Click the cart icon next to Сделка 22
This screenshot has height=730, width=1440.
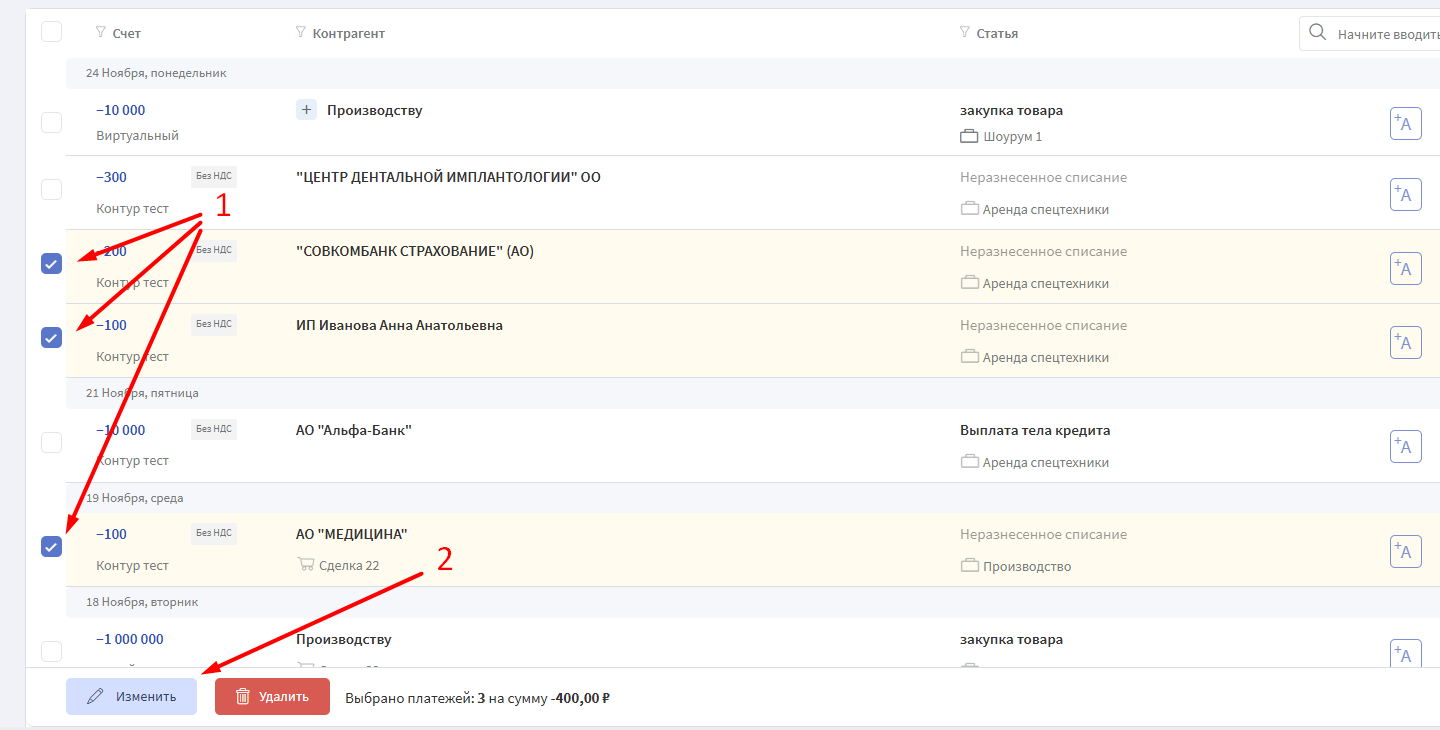(306, 565)
